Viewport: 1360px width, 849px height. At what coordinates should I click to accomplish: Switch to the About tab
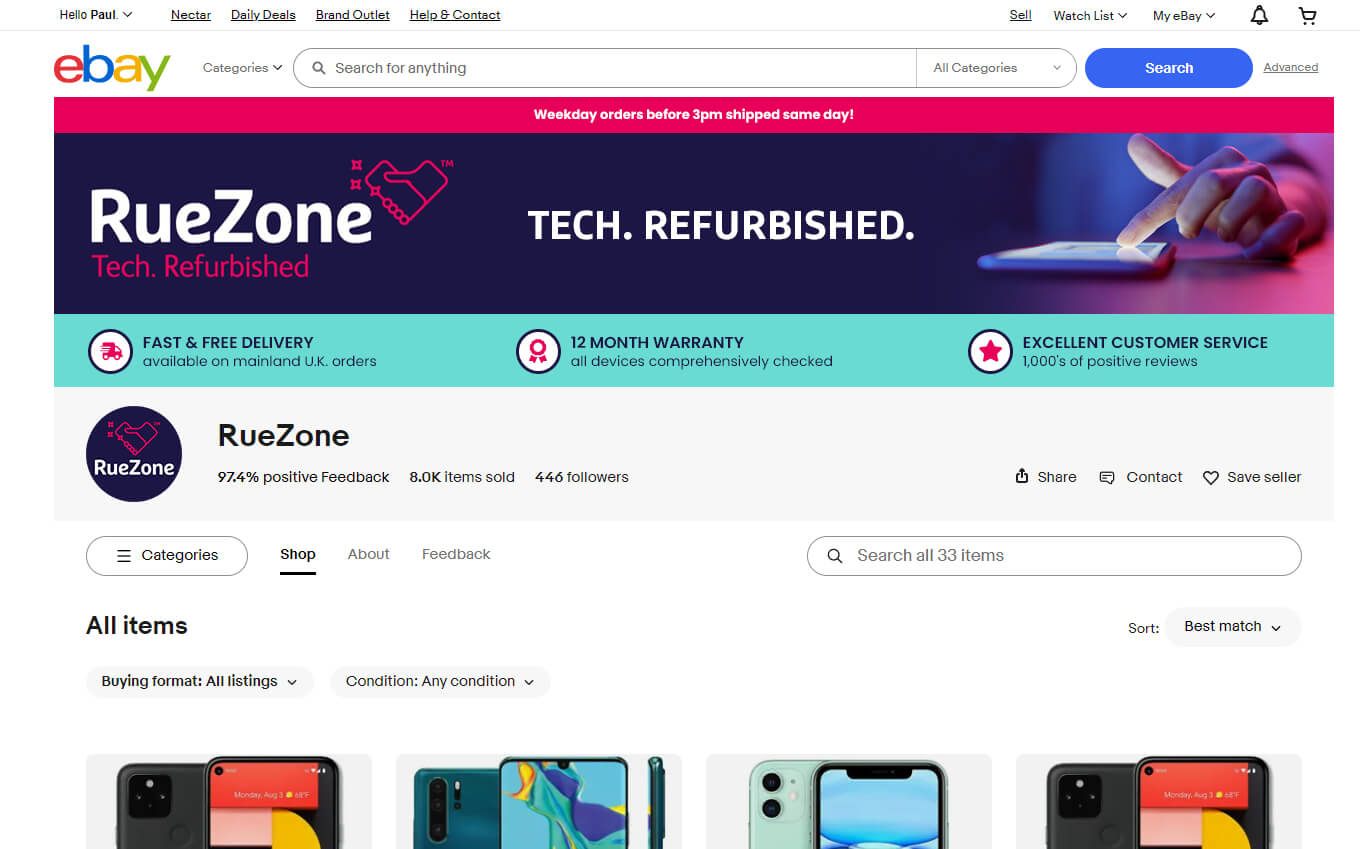pyautogui.click(x=368, y=554)
